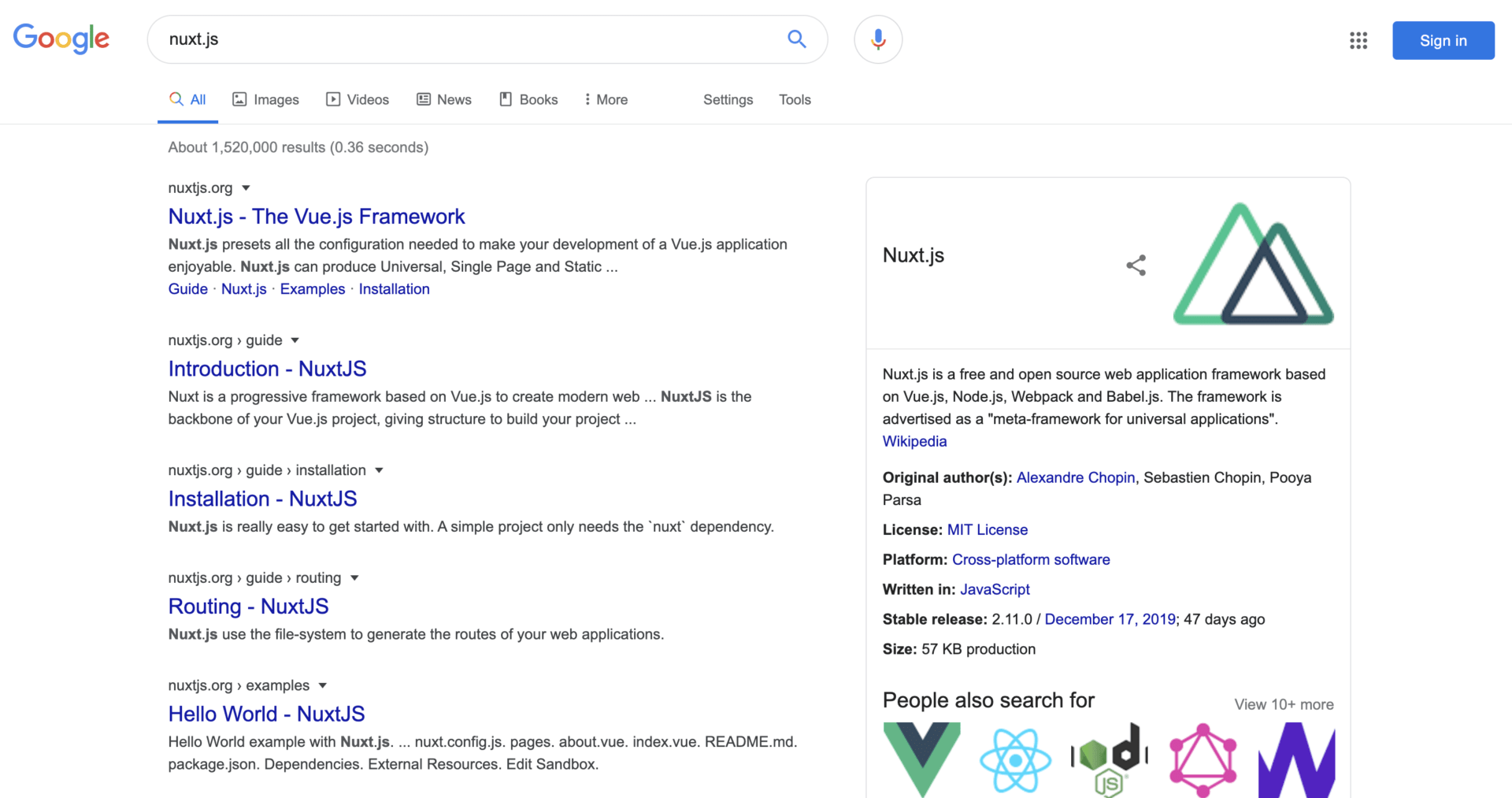Open Introduction - NuxtJS result
Viewport: 1512px width, 798px height.
point(267,369)
